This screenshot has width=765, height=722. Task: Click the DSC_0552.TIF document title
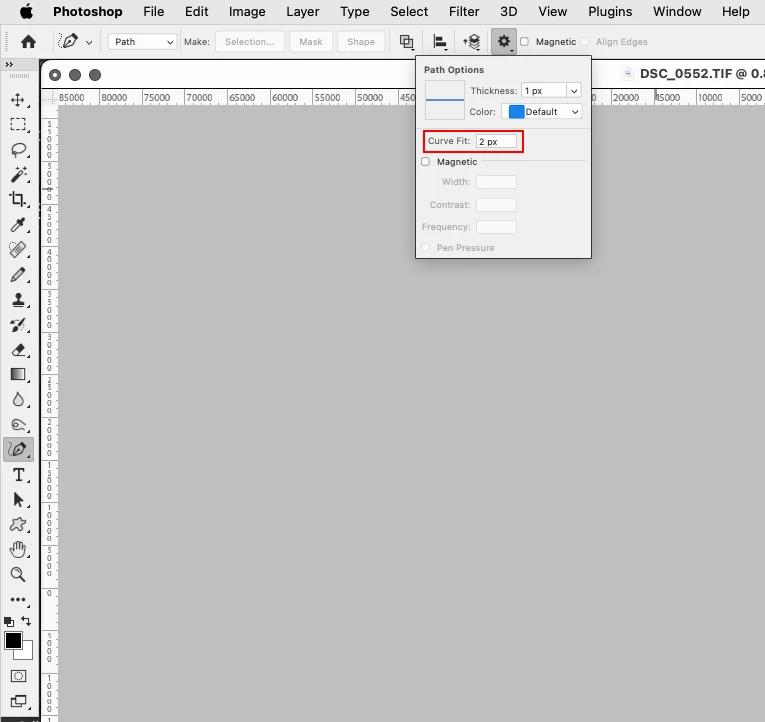tap(703, 74)
